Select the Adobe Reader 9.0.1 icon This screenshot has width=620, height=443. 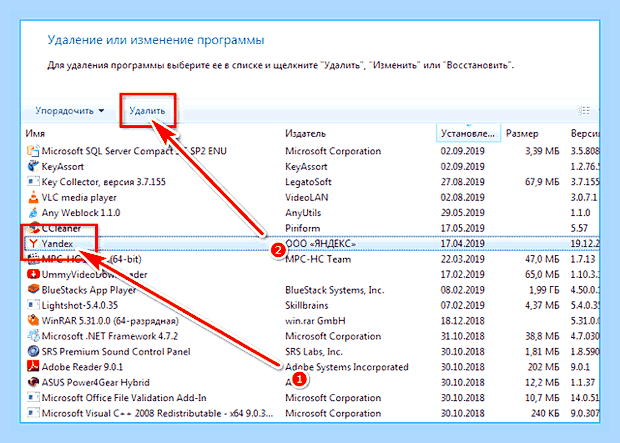33,367
